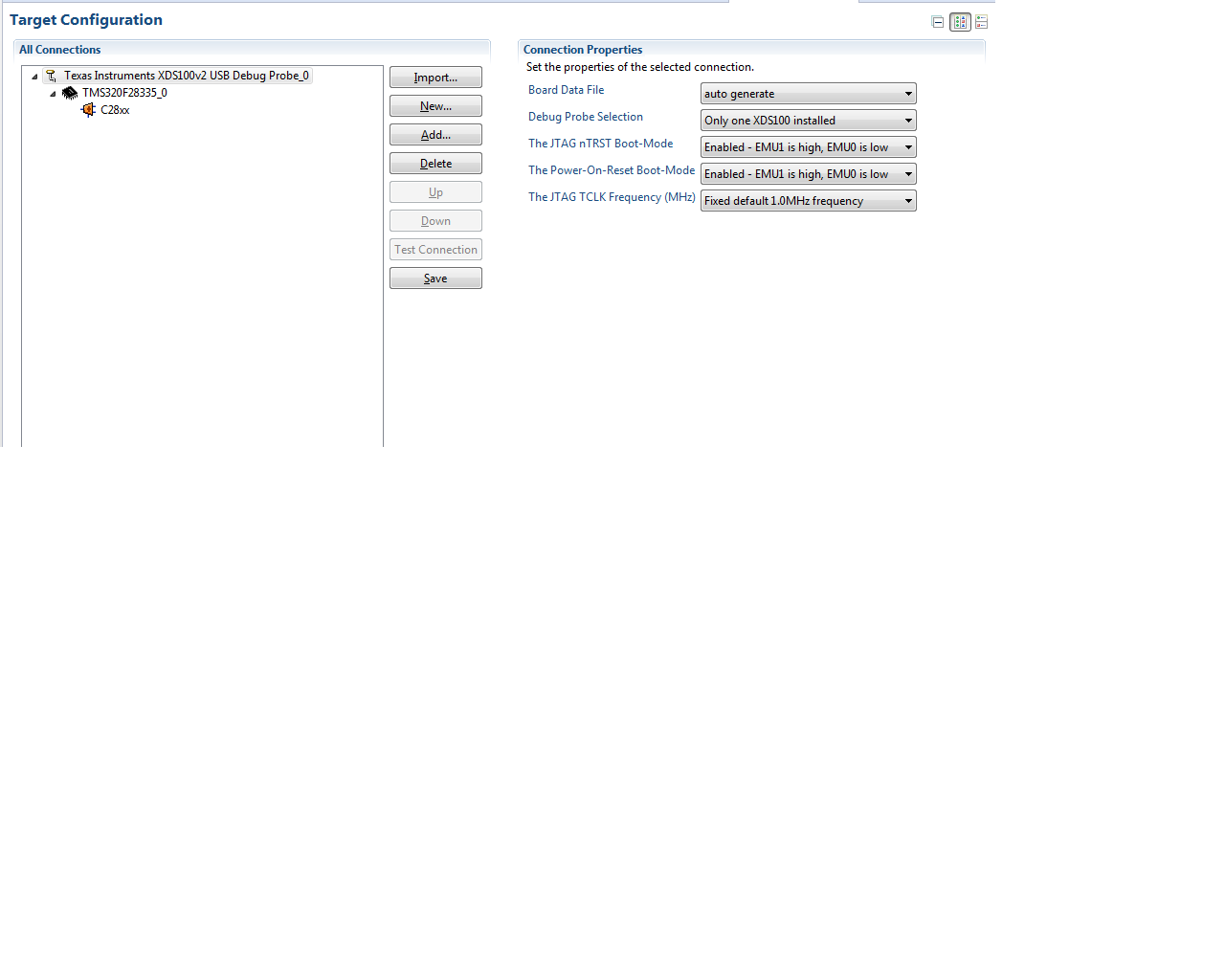The width and height of the screenshot is (1225, 980).
Task: Select the TMS320F28335_0 device entry
Action: tap(124, 93)
